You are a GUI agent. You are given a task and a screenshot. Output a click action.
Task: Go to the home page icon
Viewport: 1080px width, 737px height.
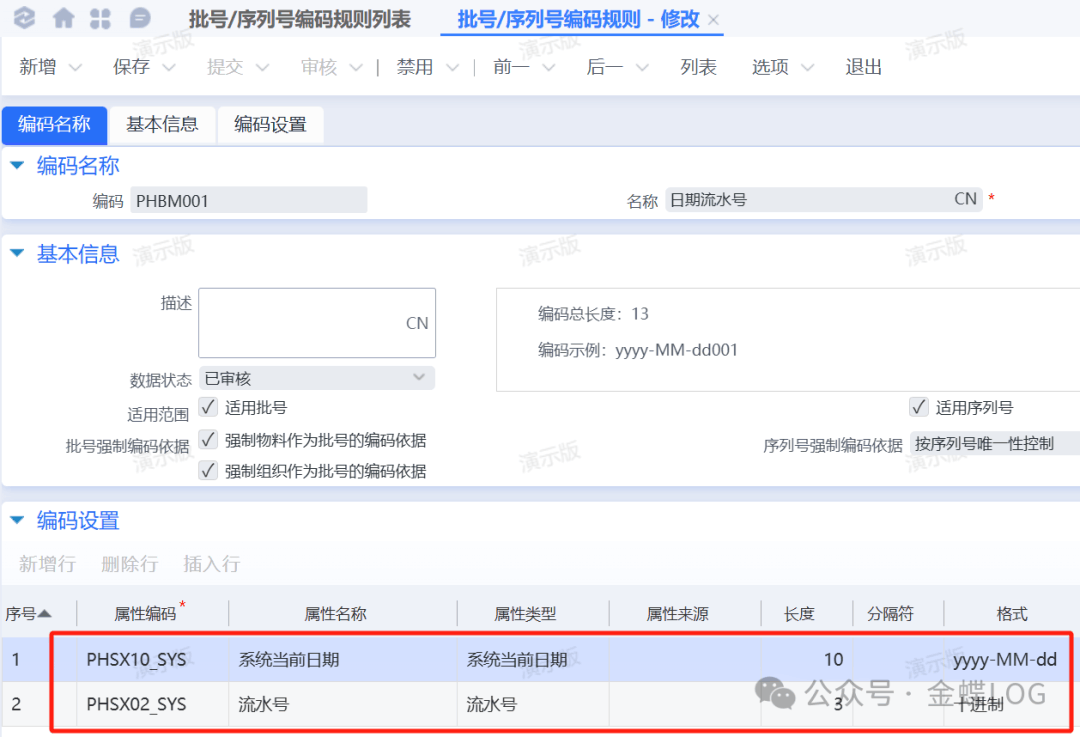pos(63,18)
